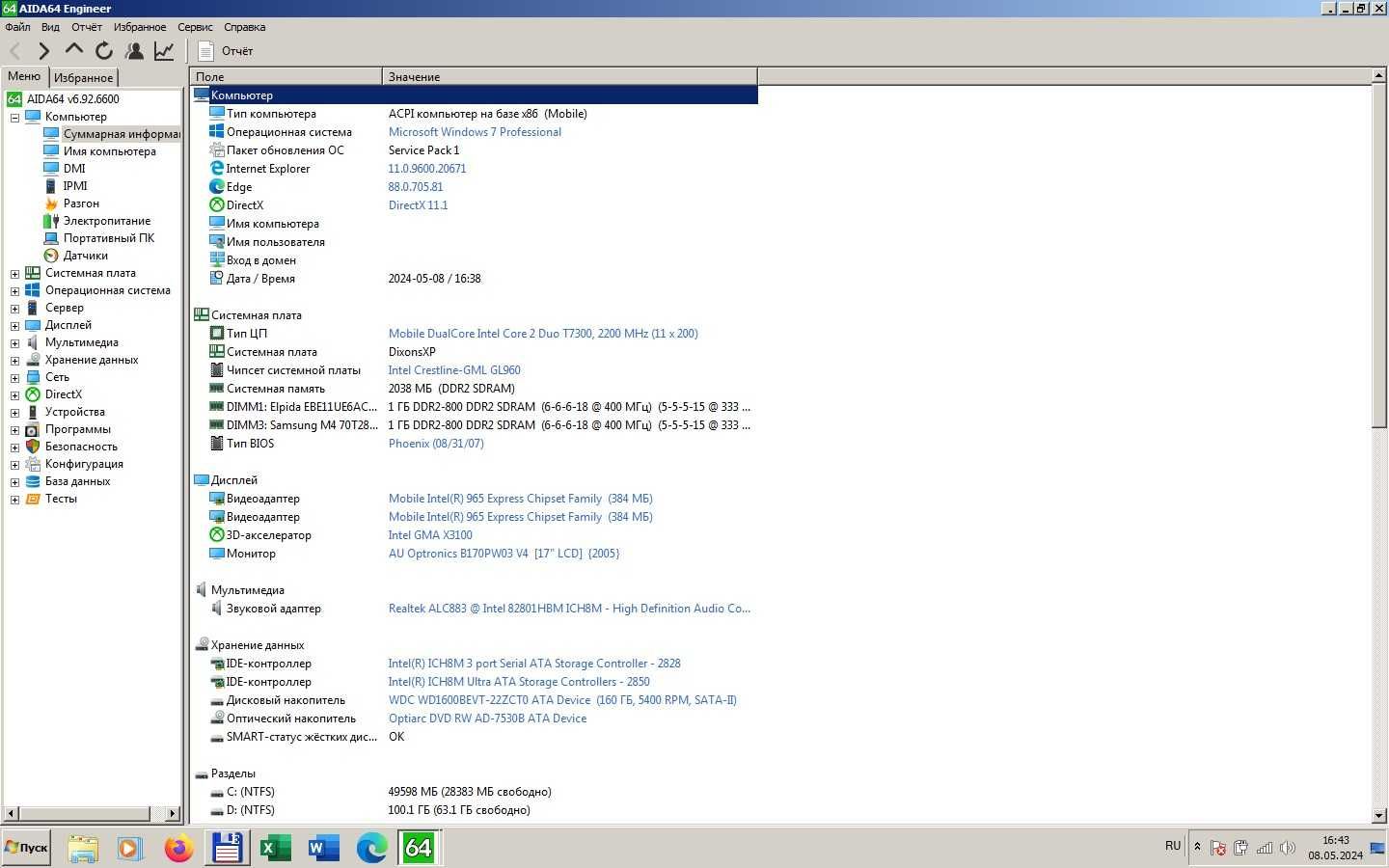
Task: Click the volume tray icon
Action: [x=1287, y=848]
